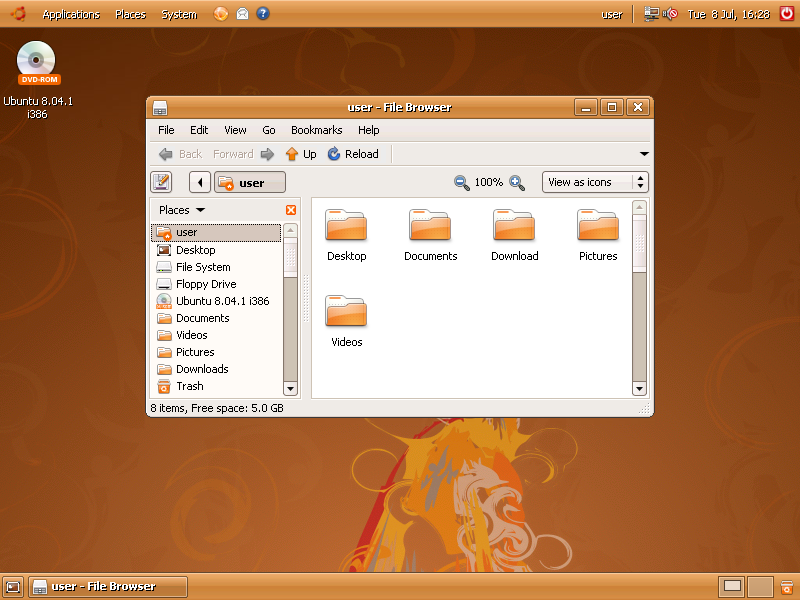Click the date and time clock
Image resolution: width=800 pixels, height=600 pixels.
click(729, 14)
